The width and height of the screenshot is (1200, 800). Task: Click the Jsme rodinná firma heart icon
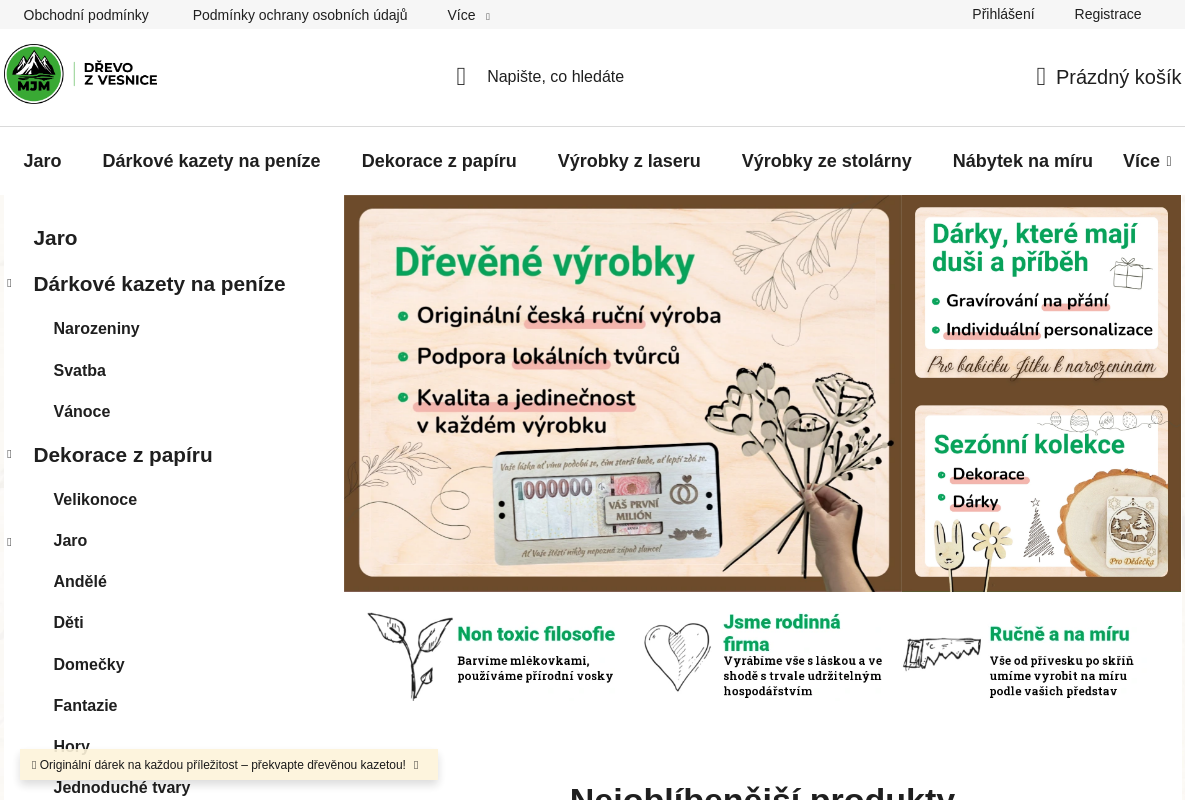(x=677, y=655)
